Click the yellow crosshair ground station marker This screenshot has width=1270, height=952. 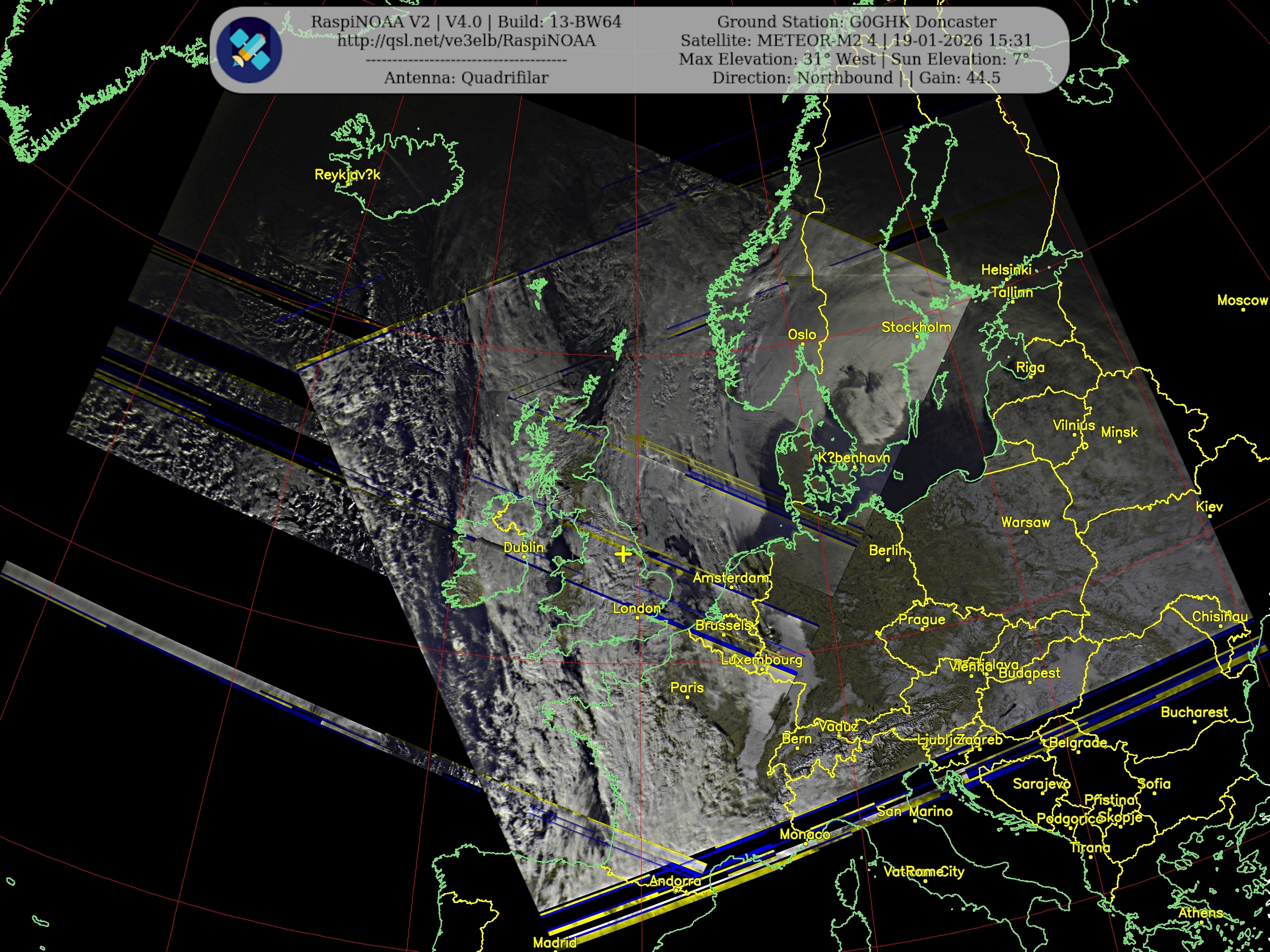(623, 554)
